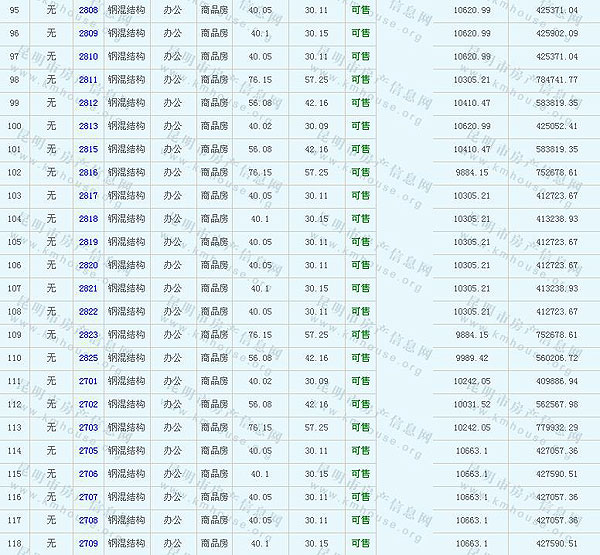This screenshot has height=555, width=600.
Task: Click 可售 status in row 100
Action: [360, 126]
